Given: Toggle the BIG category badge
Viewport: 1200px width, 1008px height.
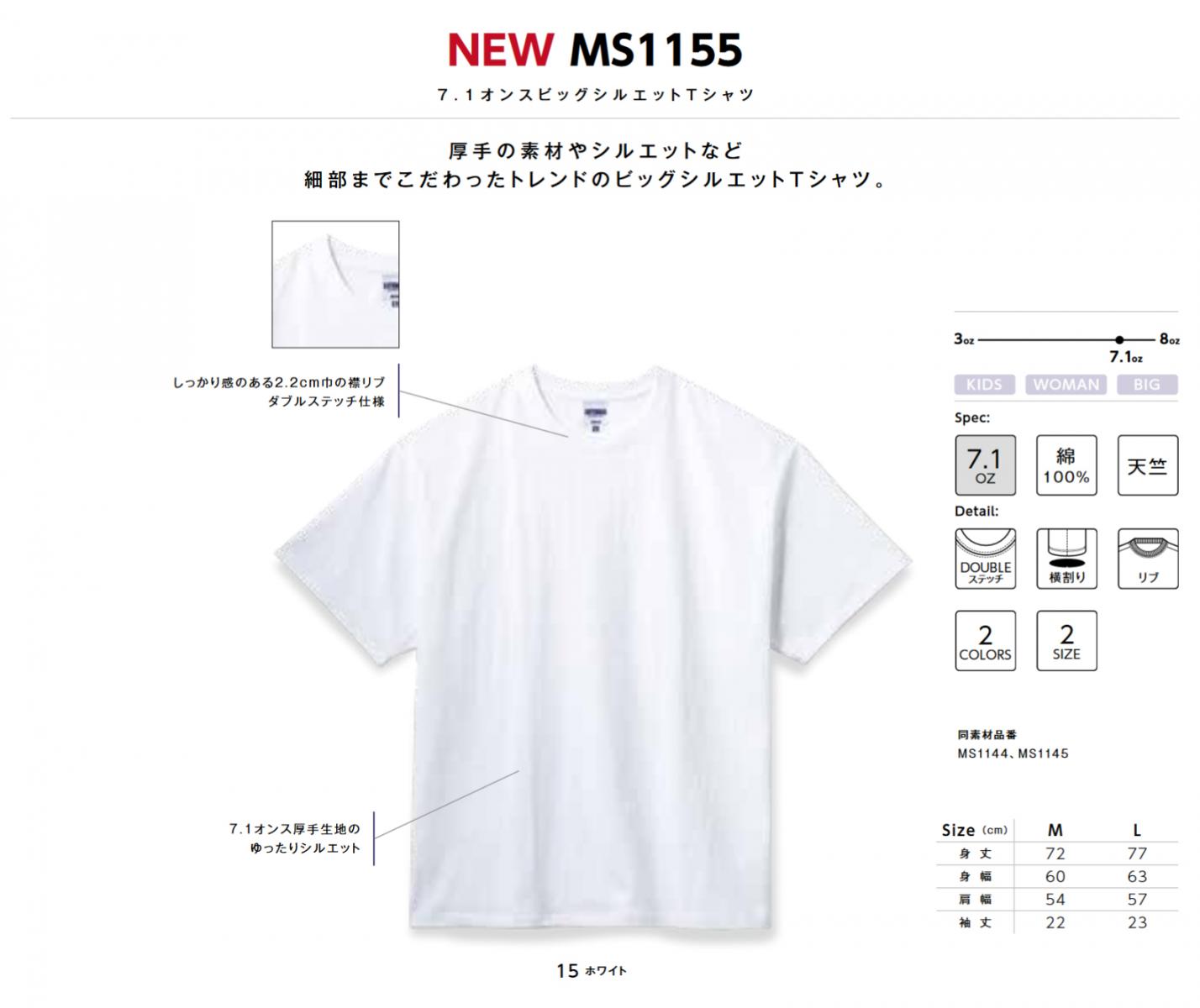Looking at the screenshot, I should pyautogui.click(x=1147, y=385).
